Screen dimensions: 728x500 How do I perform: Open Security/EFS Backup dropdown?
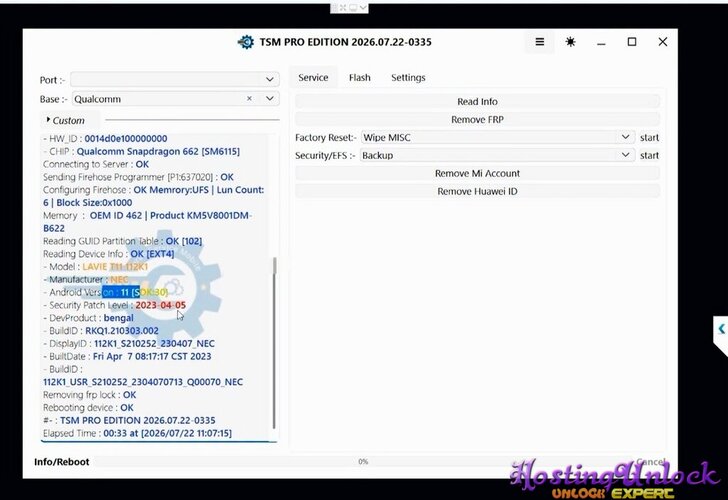pos(625,155)
